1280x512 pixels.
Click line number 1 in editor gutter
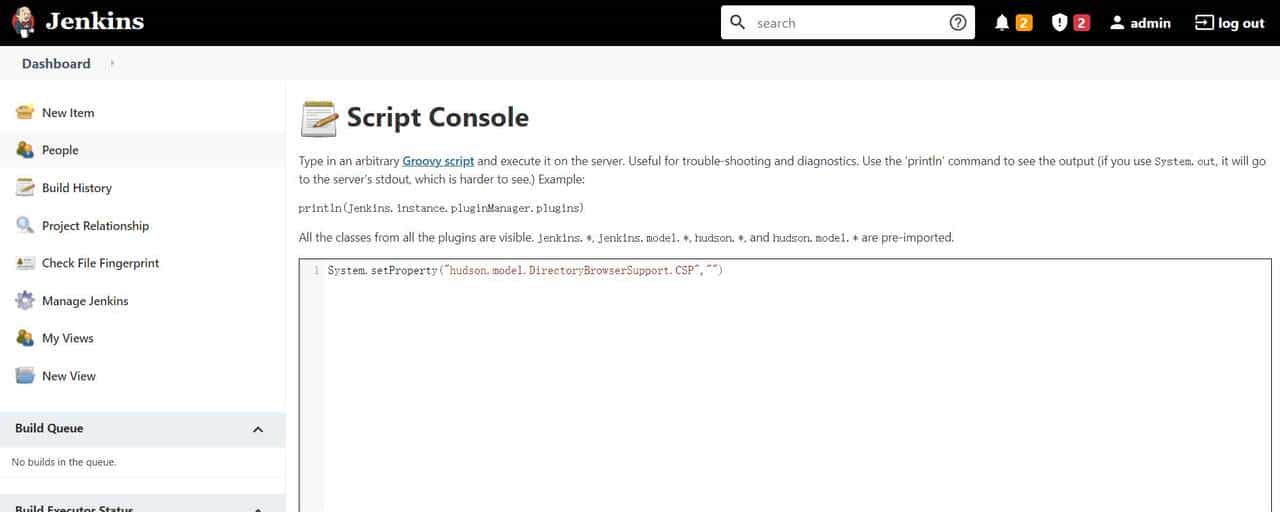click(x=316, y=271)
